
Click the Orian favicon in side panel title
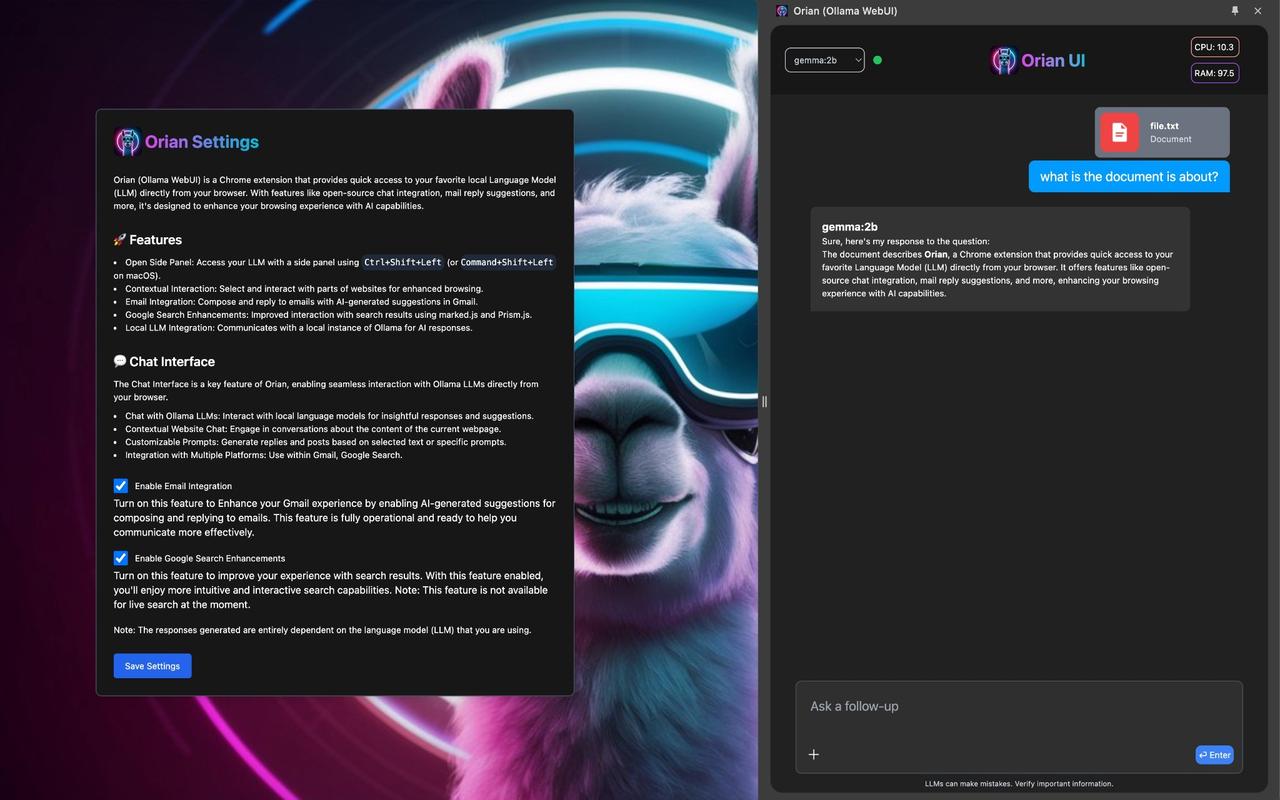tap(782, 11)
